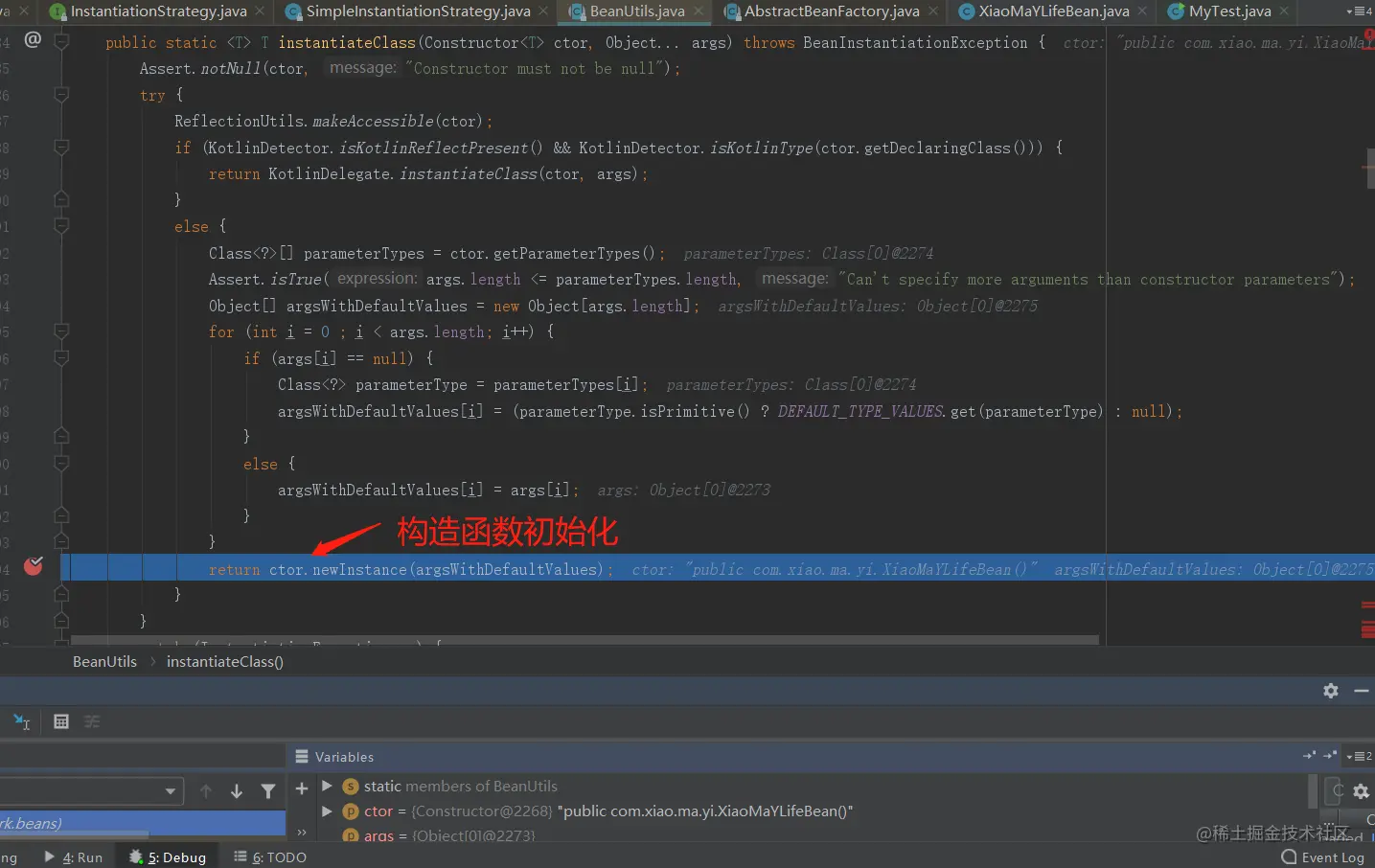The image size is (1375, 868).
Task: Open the hidden tabs dropdown showing 2
Action: click(1359, 757)
